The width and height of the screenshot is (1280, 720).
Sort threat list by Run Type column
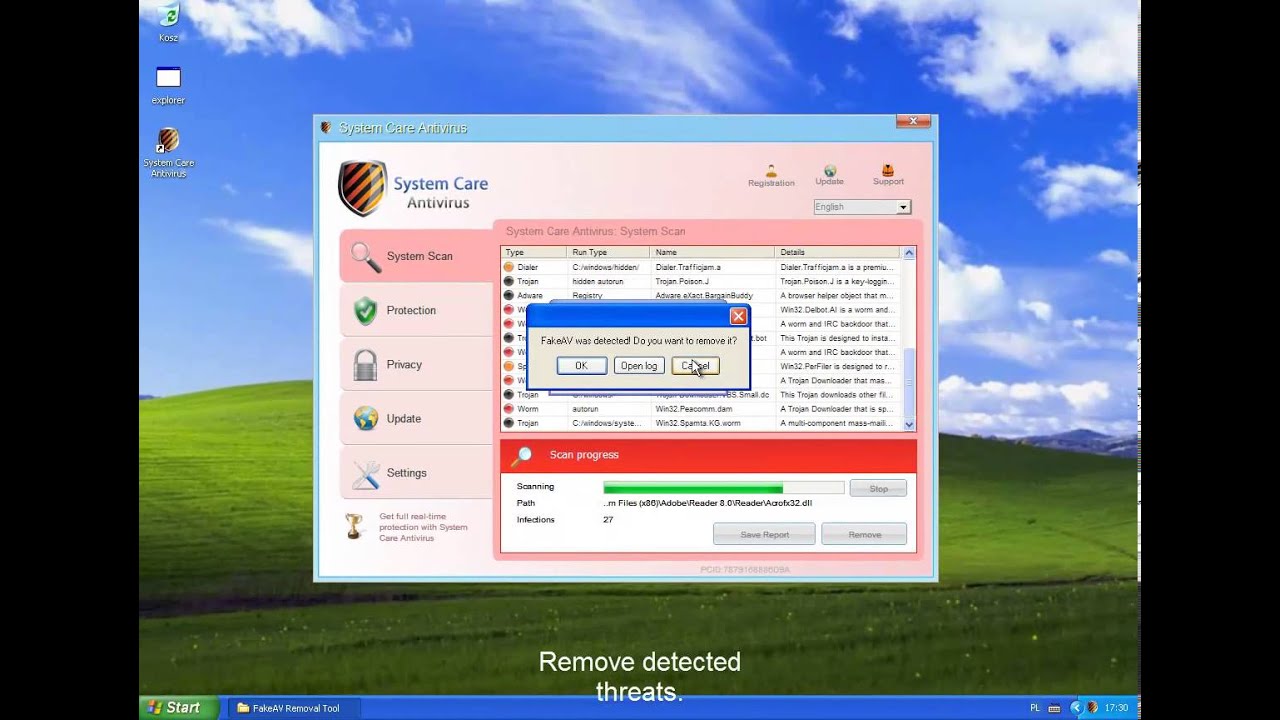coord(608,252)
